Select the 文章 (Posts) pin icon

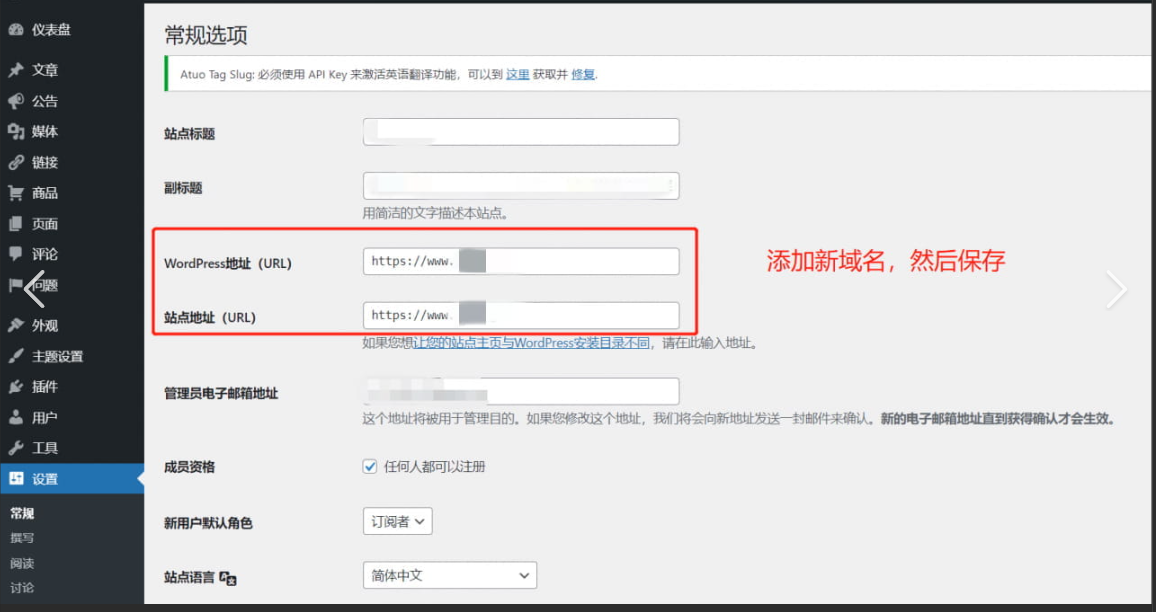point(15,67)
